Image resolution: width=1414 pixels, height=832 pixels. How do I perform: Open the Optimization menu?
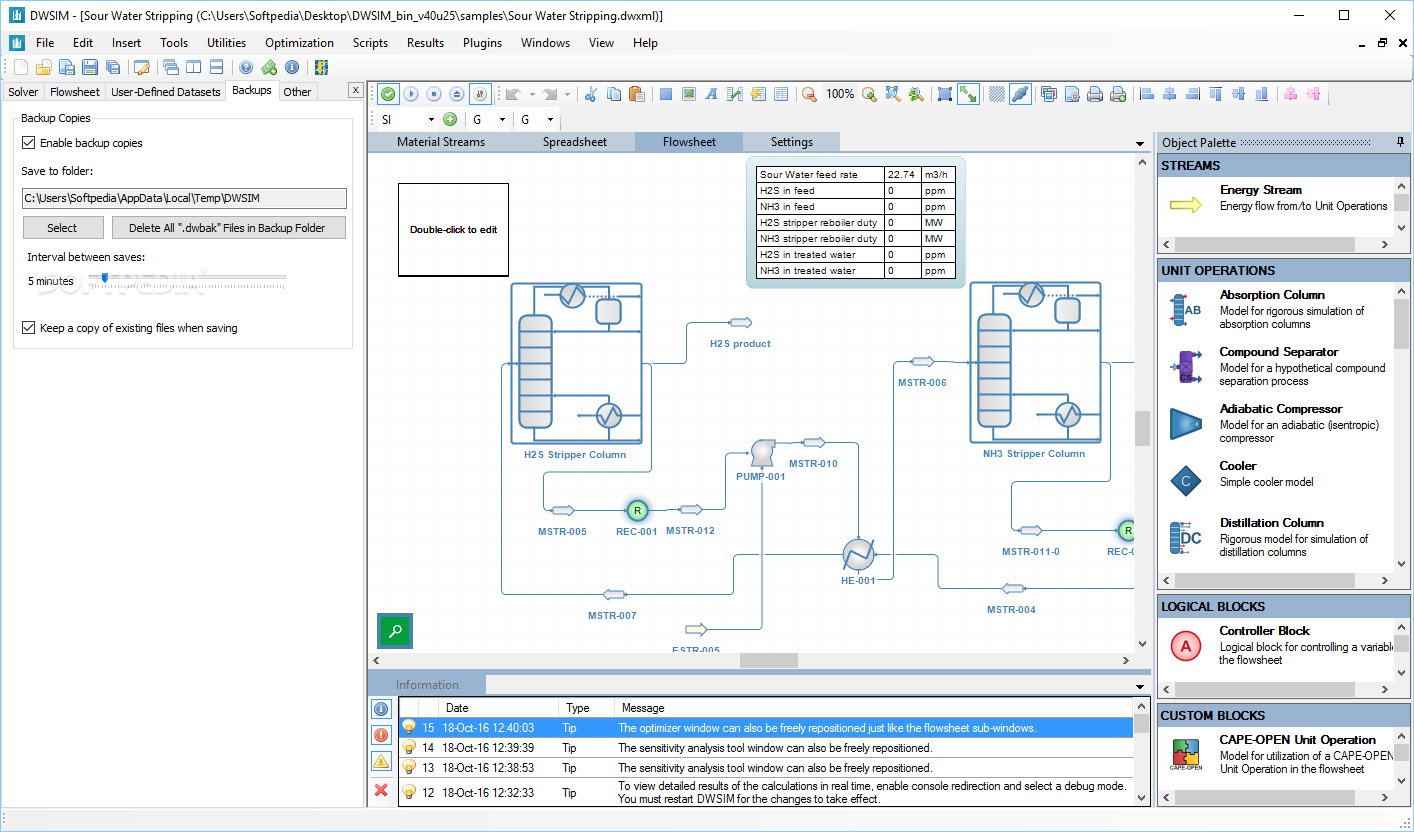[x=299, y=43]
